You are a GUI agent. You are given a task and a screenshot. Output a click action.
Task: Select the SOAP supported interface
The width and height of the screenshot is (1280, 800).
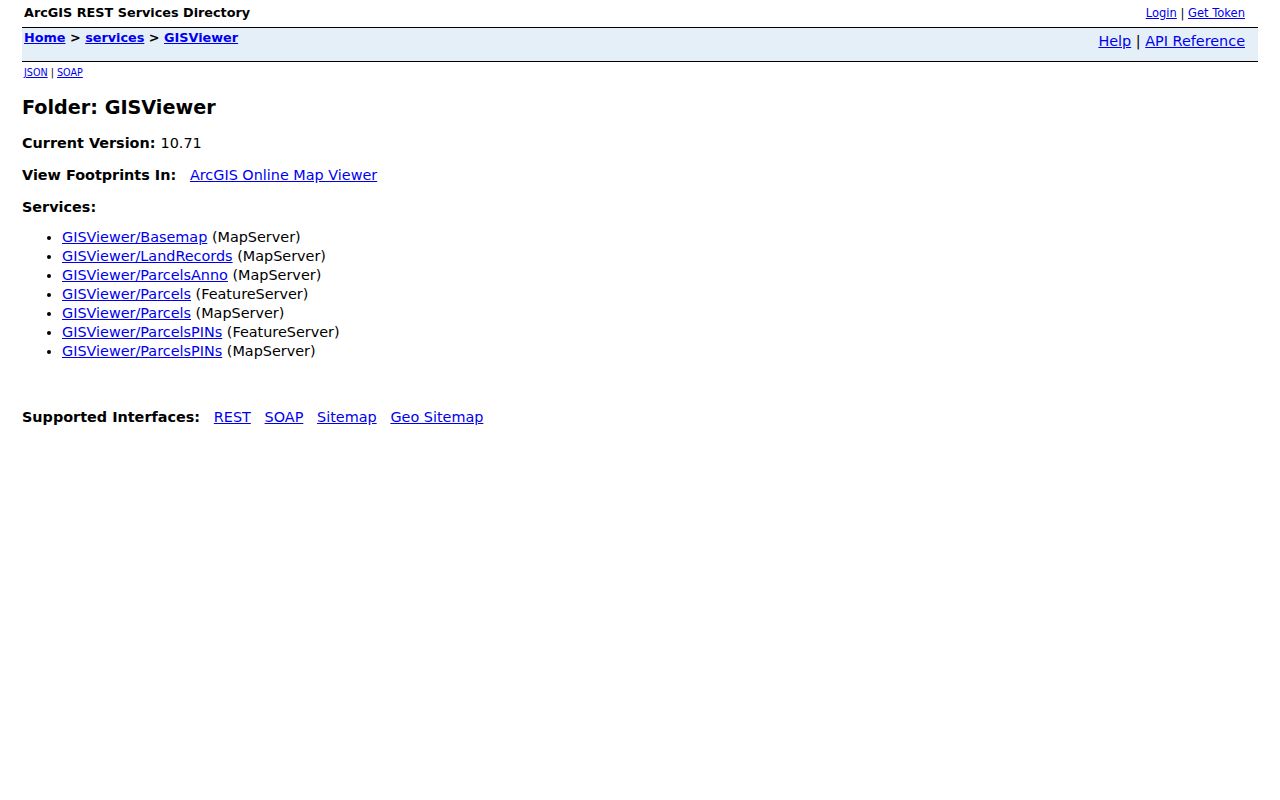point(284,417)
